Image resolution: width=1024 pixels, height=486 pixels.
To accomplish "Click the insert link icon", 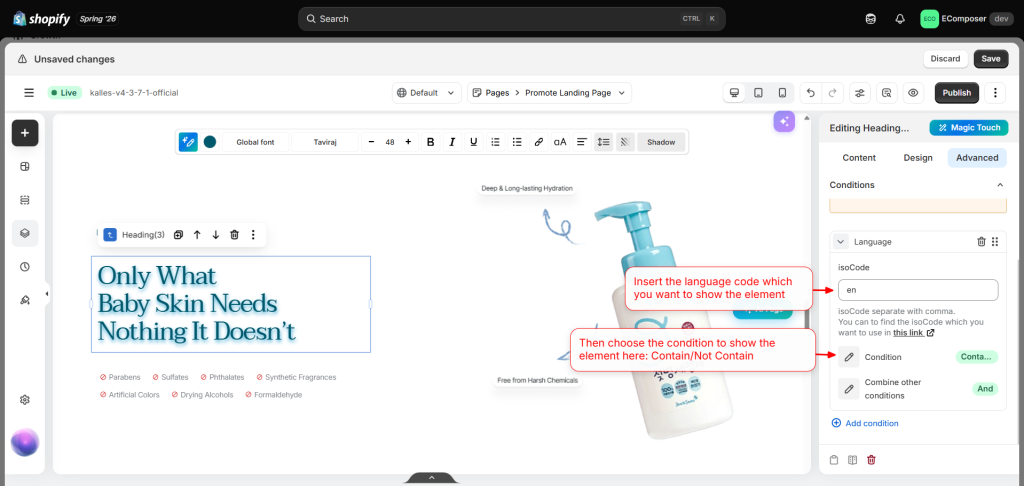I will [538, 142].
